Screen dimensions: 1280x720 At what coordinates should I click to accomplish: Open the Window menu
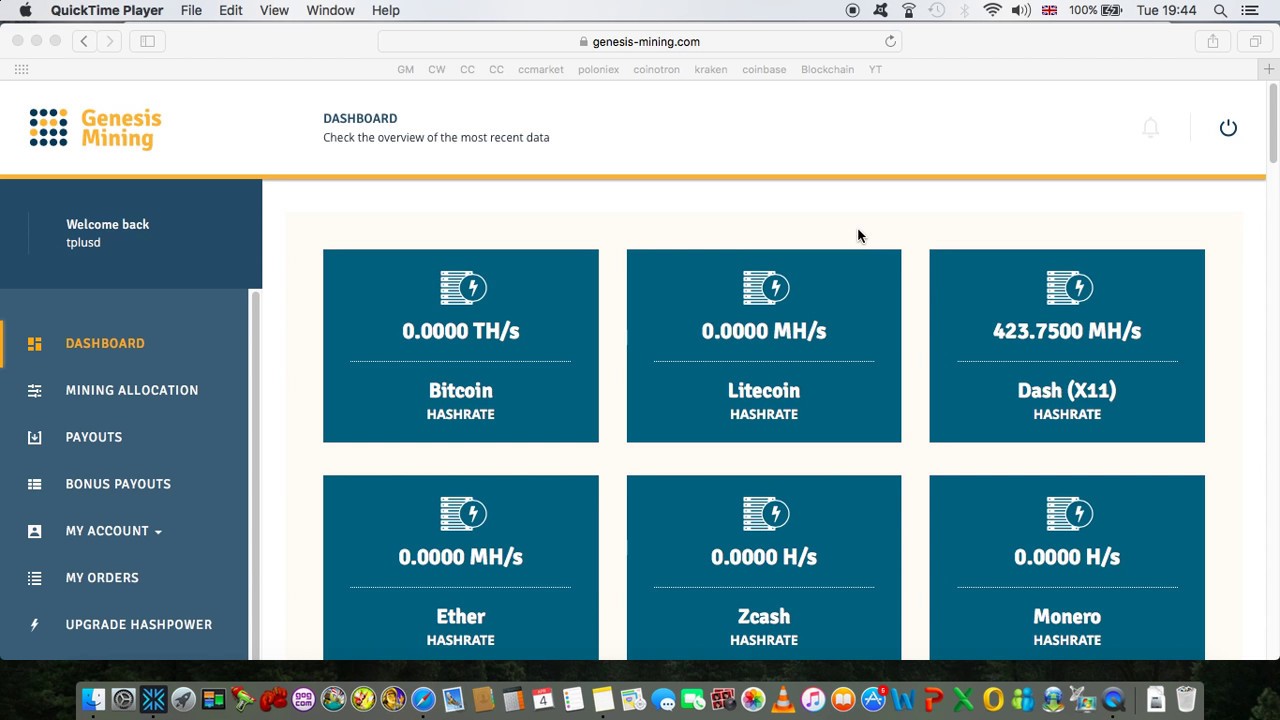(x=330, y=10)
